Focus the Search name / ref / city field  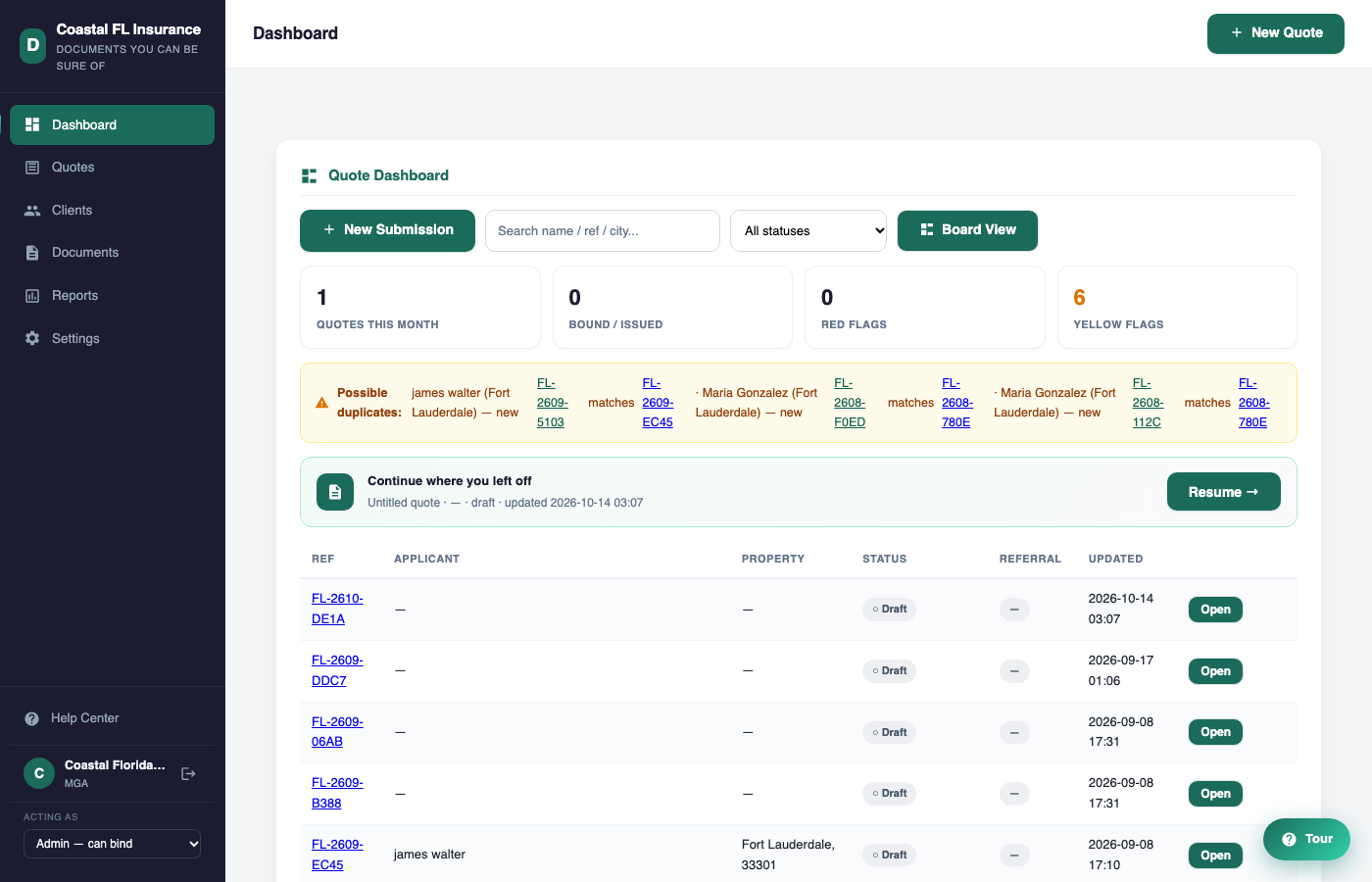pyautogui.click(x=603, y=231)
